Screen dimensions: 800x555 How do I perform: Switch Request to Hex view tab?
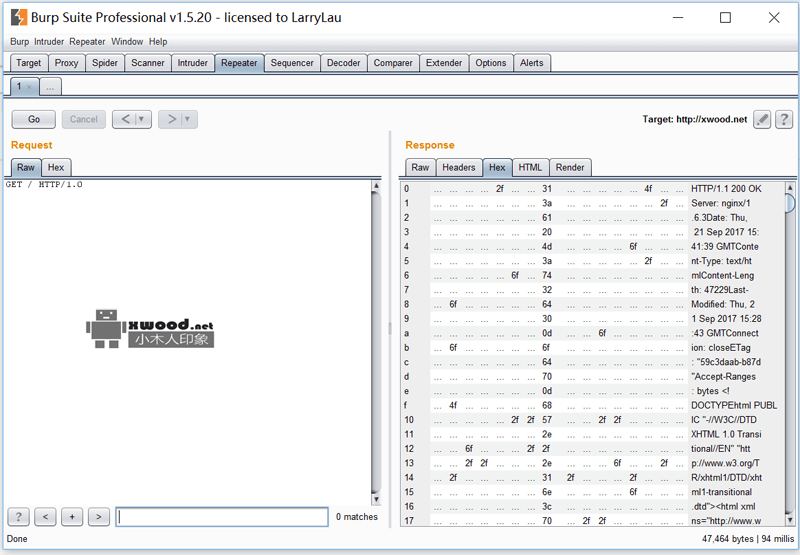[56, 167]
